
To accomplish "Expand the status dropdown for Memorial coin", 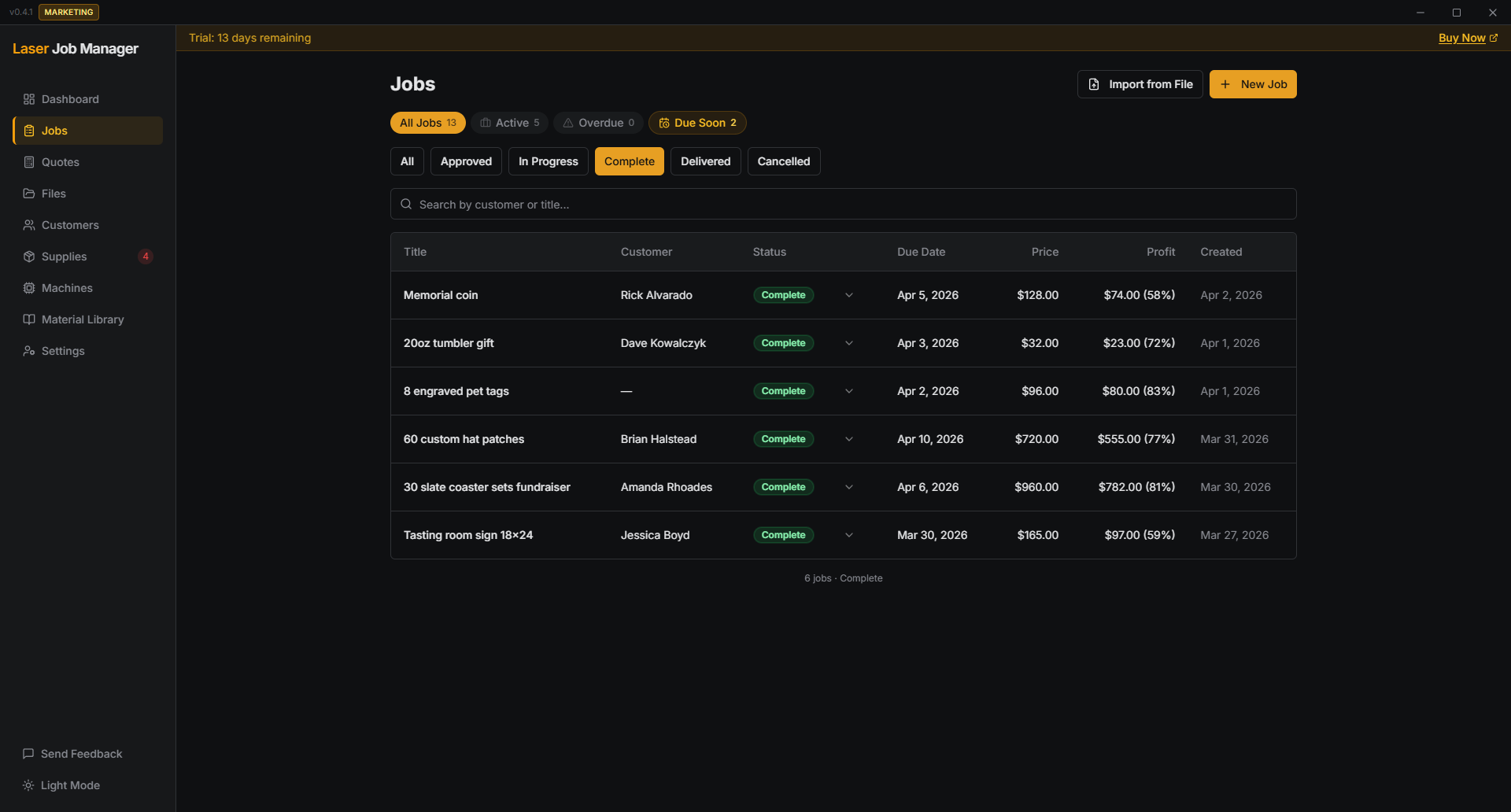I will pyautogui.click(x=848, y=295).
